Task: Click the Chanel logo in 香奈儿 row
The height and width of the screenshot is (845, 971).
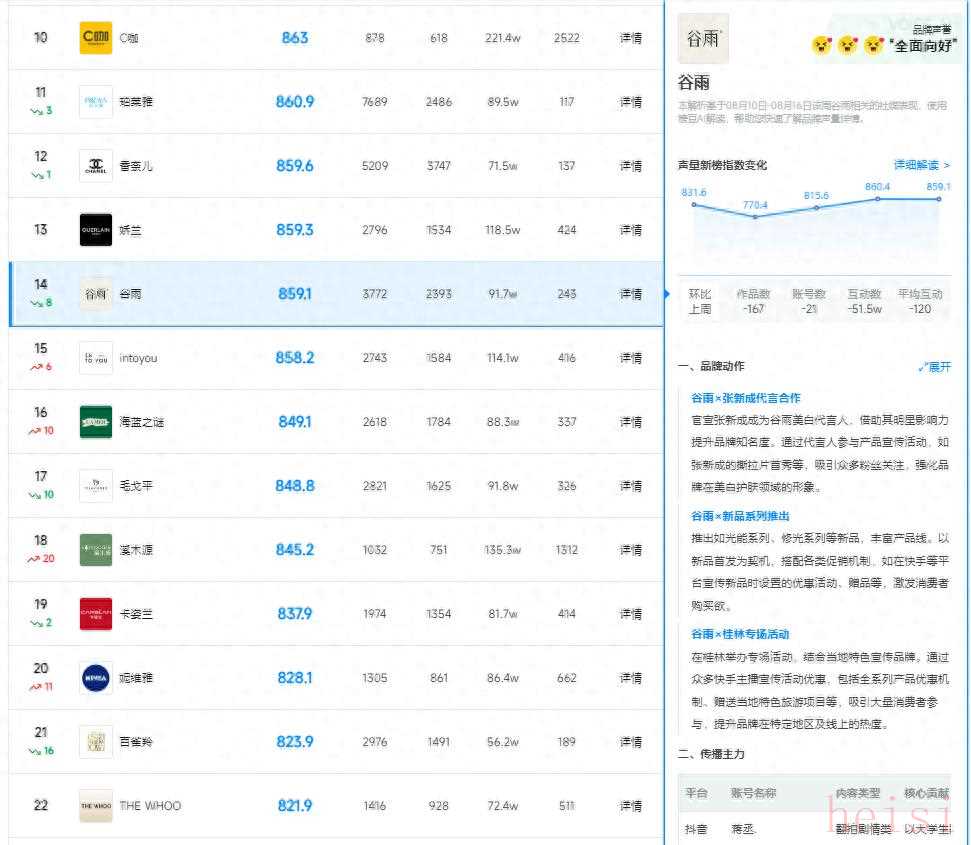Action: [96, 166]
